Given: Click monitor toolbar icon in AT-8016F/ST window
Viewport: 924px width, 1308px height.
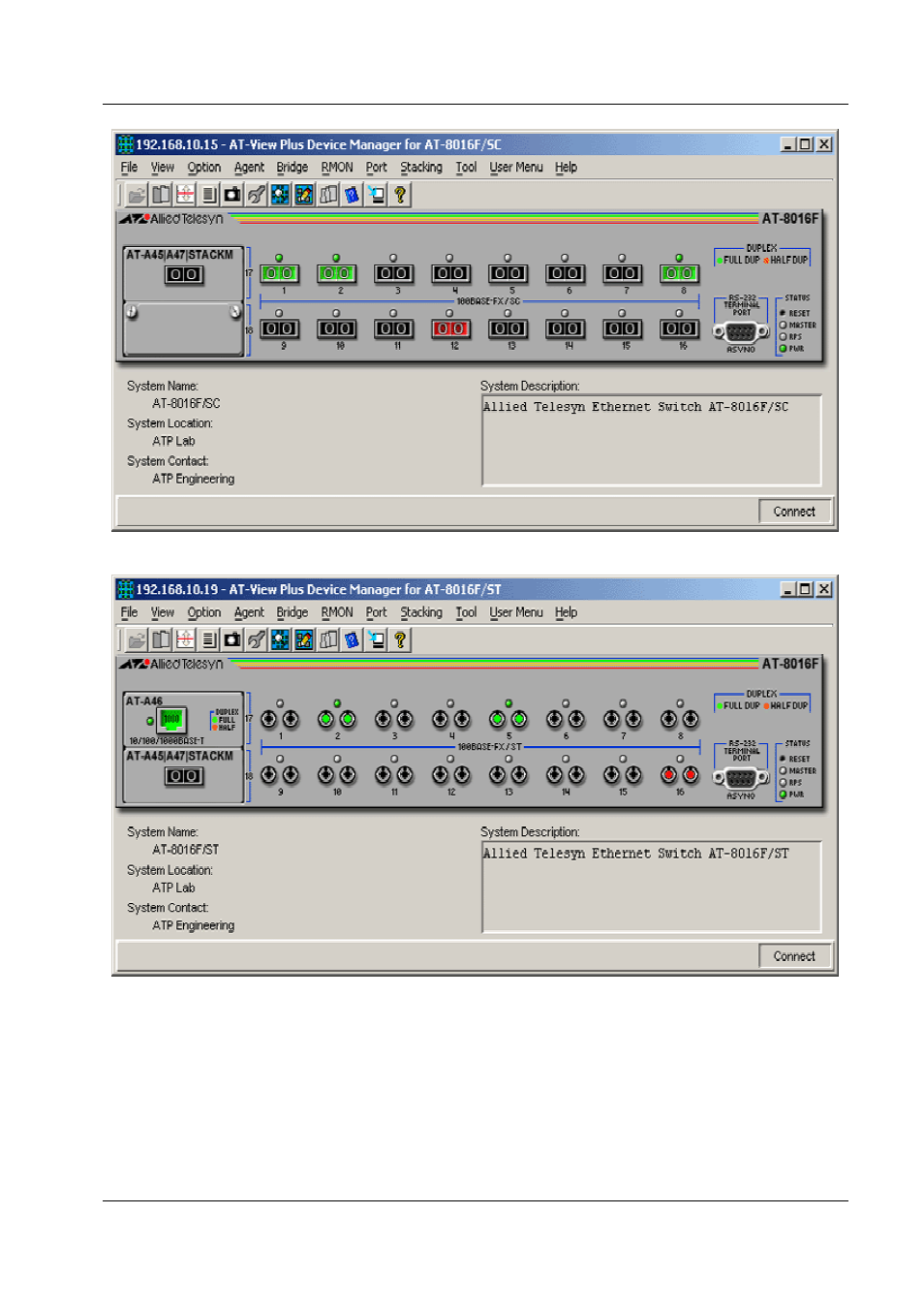Looking at the screenshot, I should click(x=376, y=639).
